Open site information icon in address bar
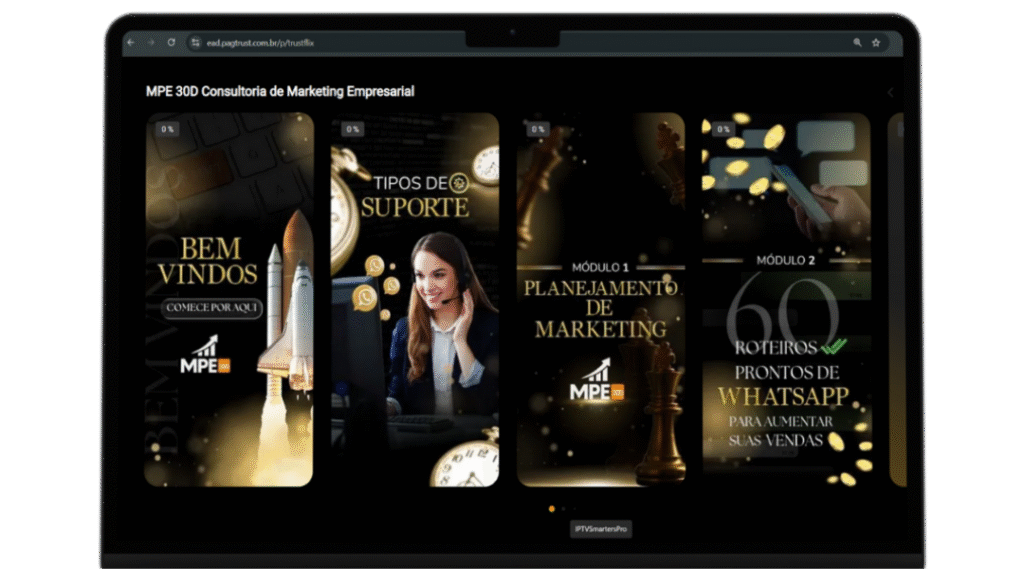This screenshot has height=569, width=1024. point(196,43)
